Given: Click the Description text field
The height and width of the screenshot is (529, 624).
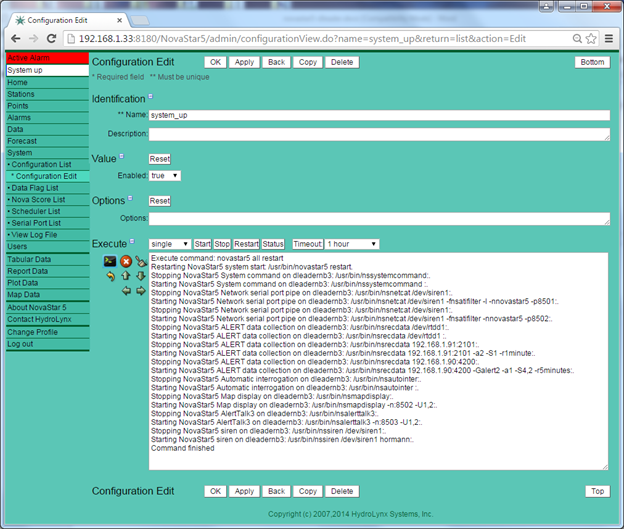Looking at the screenshot, I should click(379, 134).
